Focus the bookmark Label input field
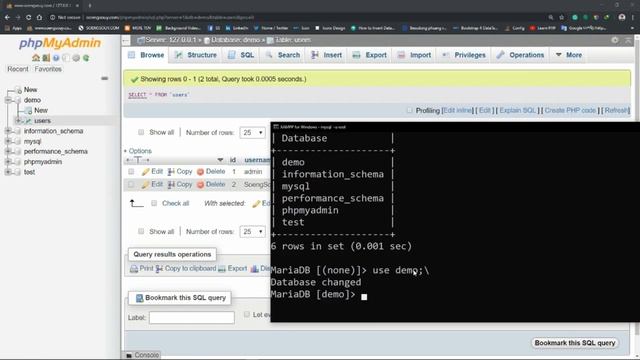The image size is (640, 360). (x=192, y=318)
